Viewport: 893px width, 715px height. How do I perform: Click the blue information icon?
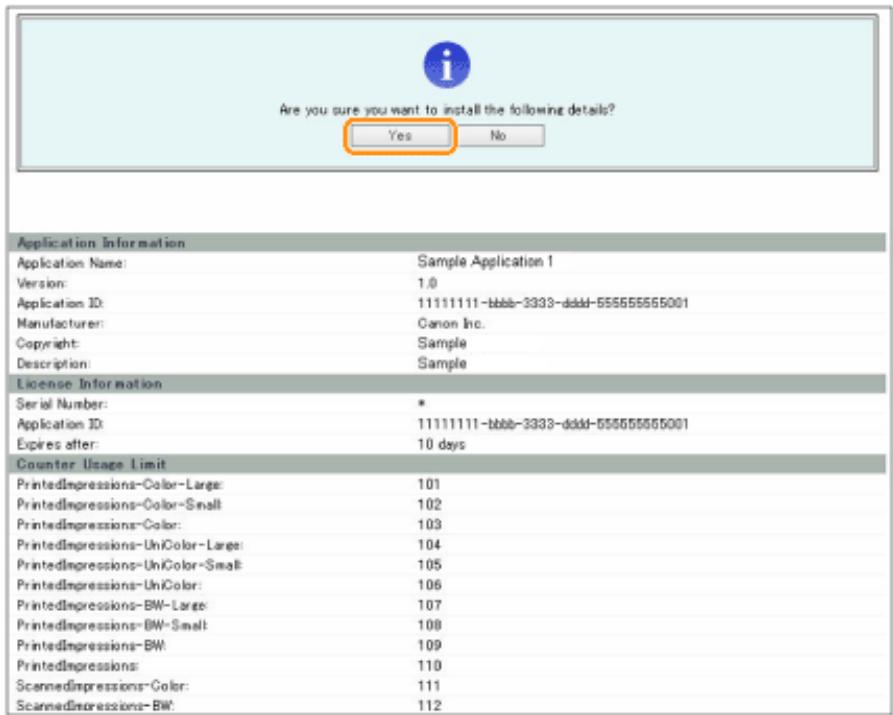(446, 65)
